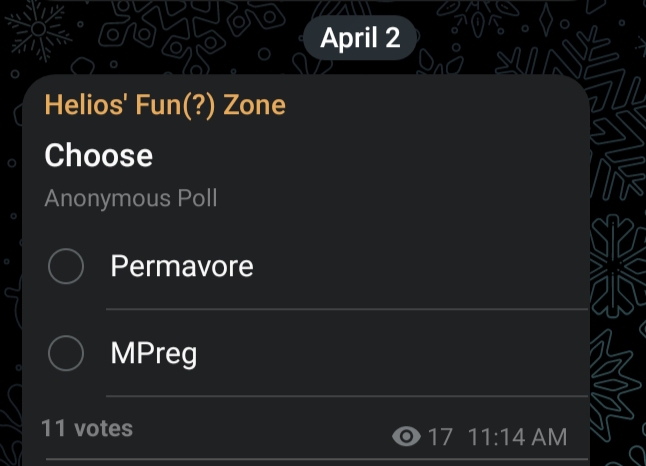646x466 pixels.
Task: Open the Helios' Fun(?) Zone channel name
Action: (x=165, y=105)
